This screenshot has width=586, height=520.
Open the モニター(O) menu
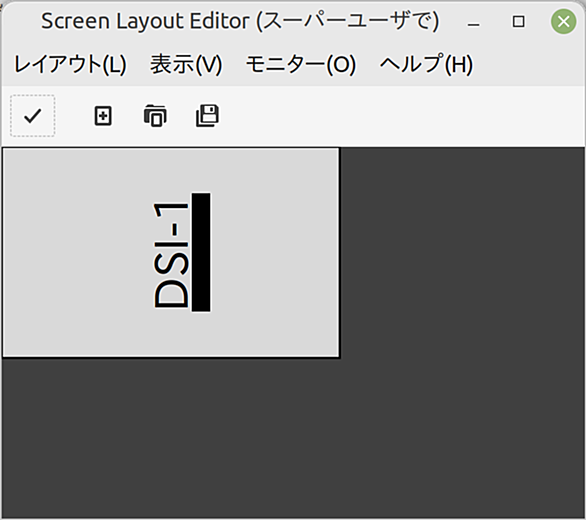[x=300, y=64]
